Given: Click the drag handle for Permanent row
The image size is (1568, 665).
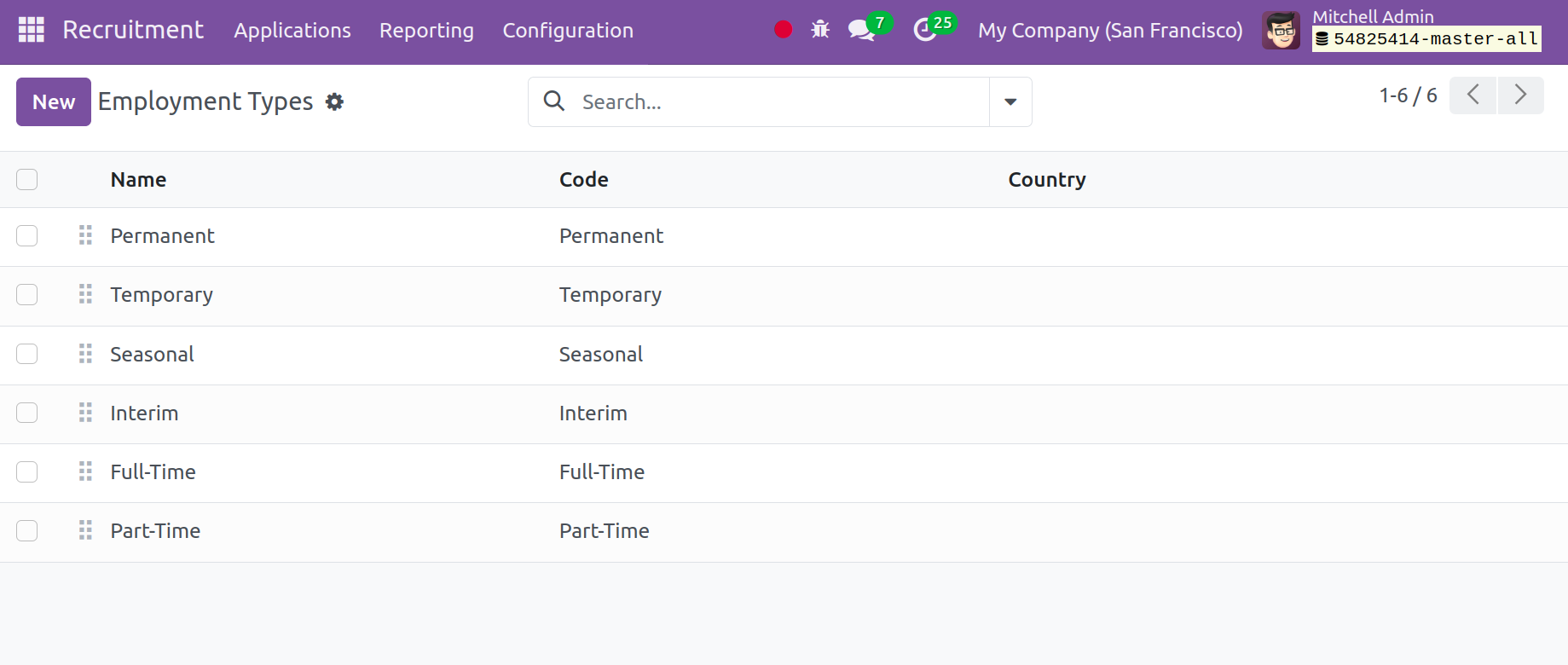Looking at the screenshot, I should coord(85,235).
